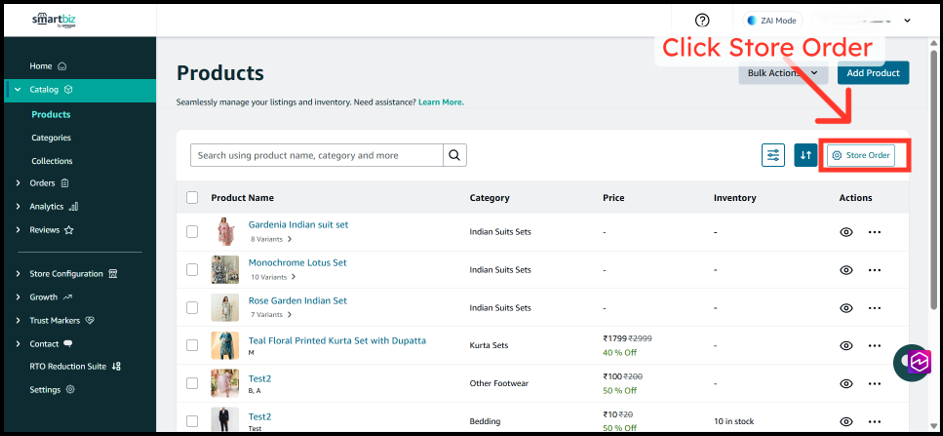The height and width of the screenshot is (436, 943).
Task: Click the search magnifier icon
Action: click(x=454, y=155)
